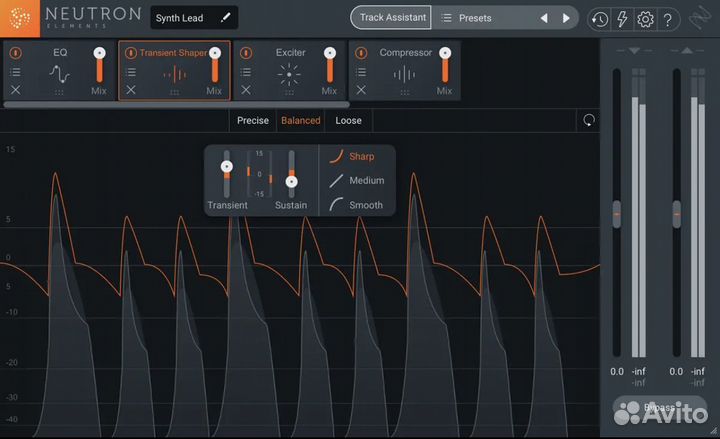Open the Track Assistant

(x=391, y=17)
